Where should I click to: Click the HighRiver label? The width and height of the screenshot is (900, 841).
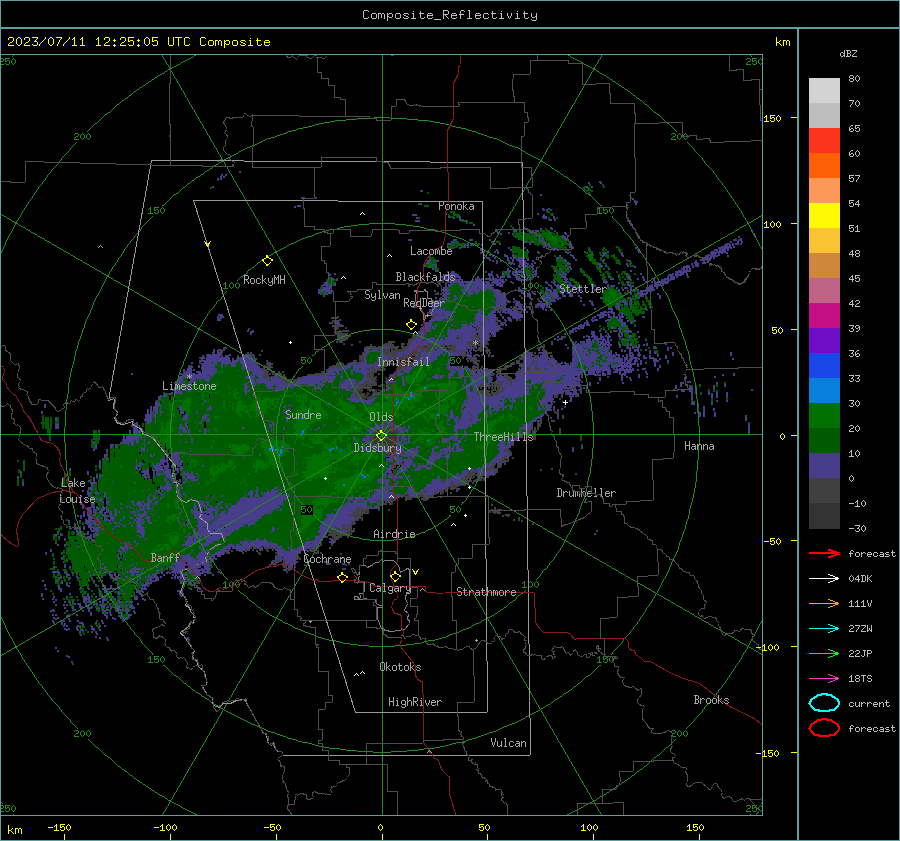pos(415,702)
